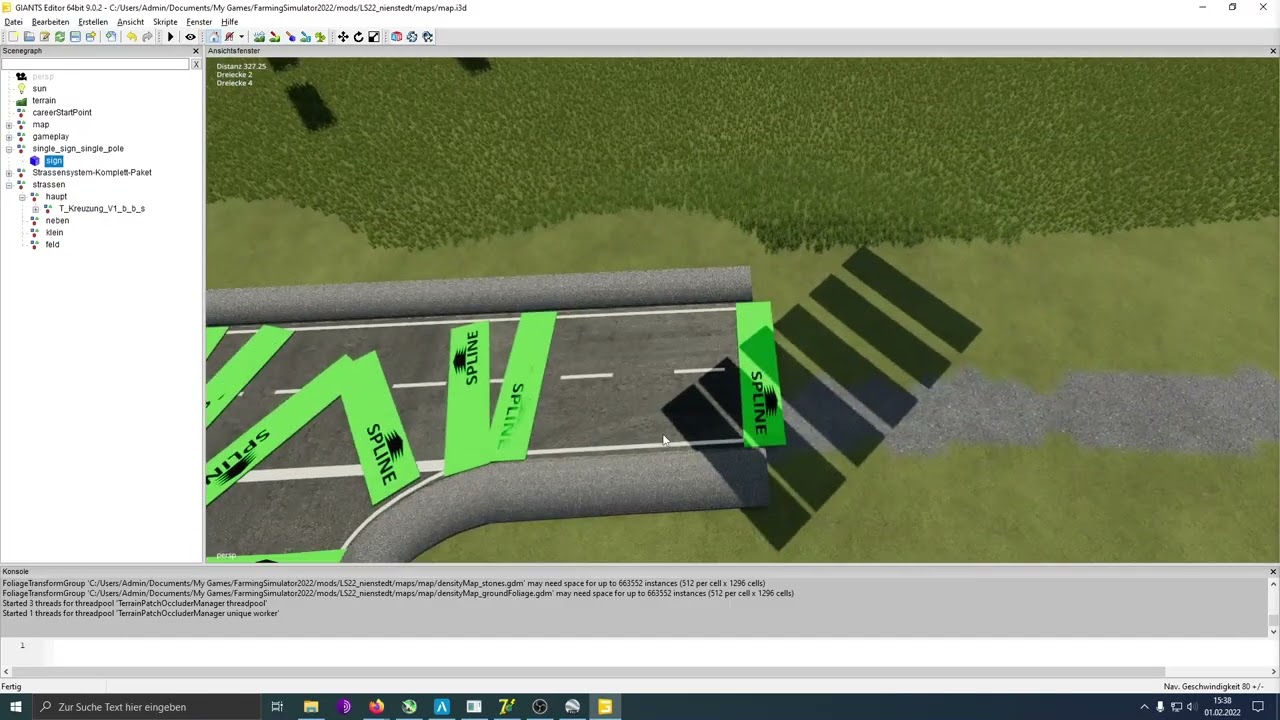Expand the gameplay node in scenegraph
This screenshot has height=720, width=1280.
pyautogui.click(x=9, y=137)
